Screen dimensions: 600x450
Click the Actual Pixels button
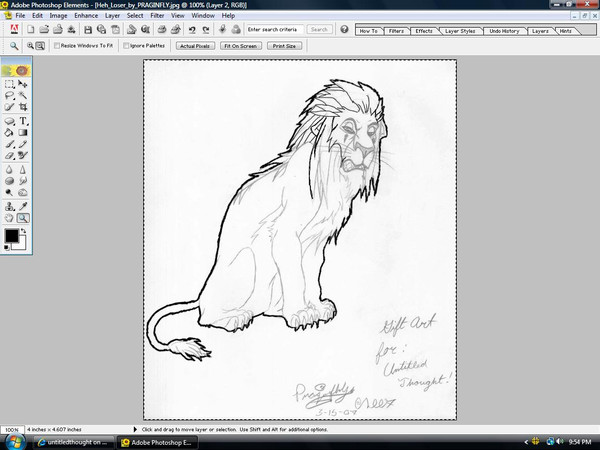(195, 46)
